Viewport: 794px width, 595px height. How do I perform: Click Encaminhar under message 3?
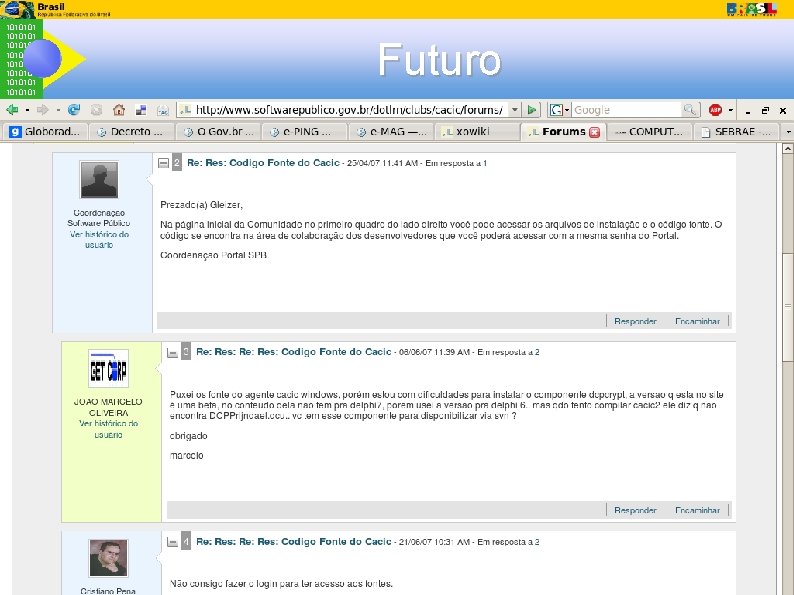pyautogui.click(x=697, y=510)
